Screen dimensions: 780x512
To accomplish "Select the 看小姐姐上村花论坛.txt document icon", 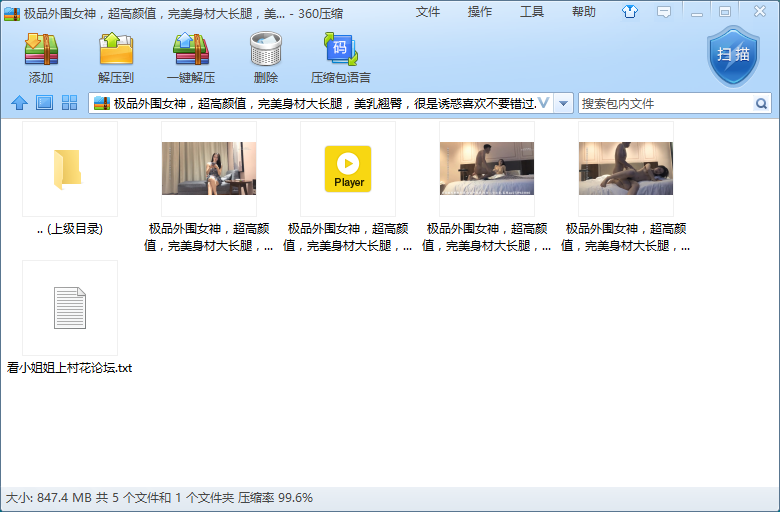I will tap(70, 308).
